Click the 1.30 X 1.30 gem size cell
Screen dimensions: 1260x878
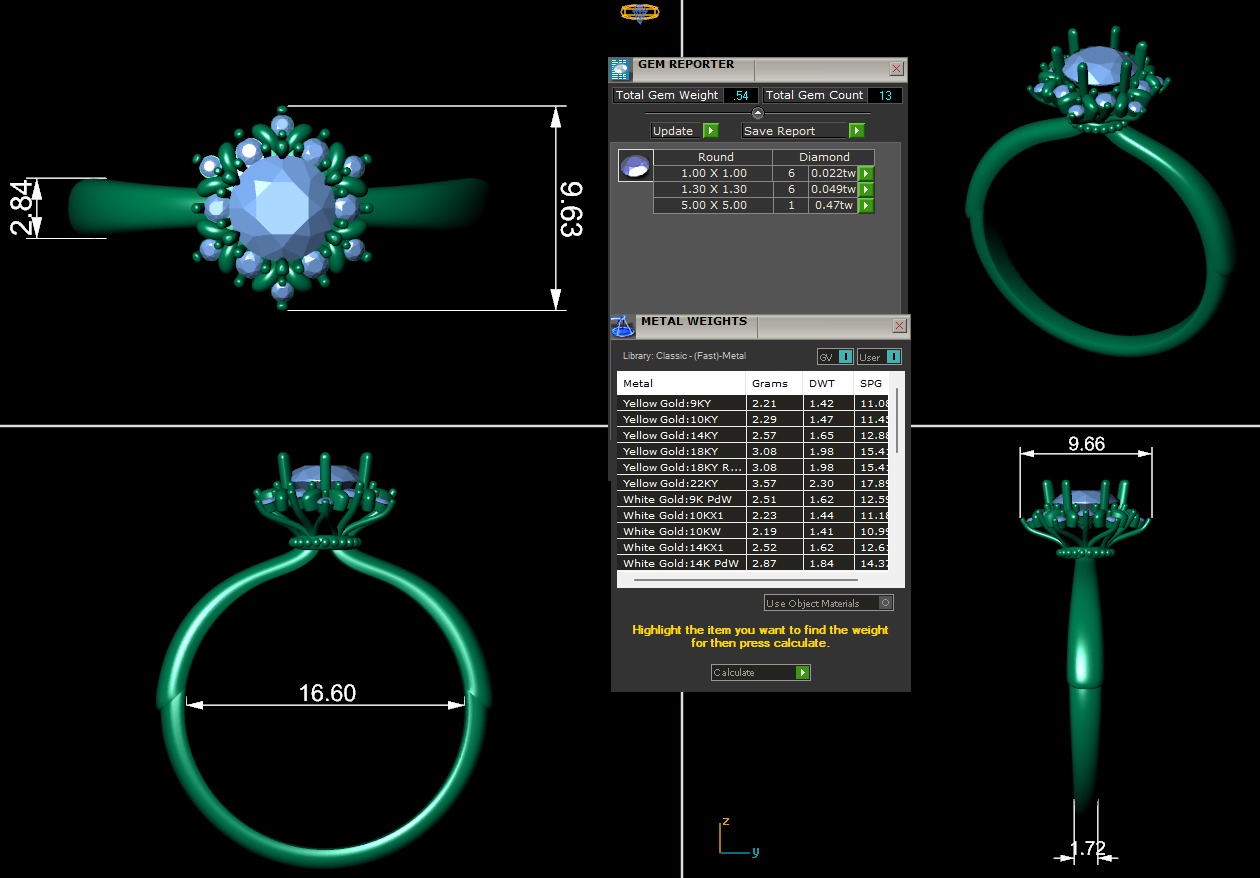713,189
